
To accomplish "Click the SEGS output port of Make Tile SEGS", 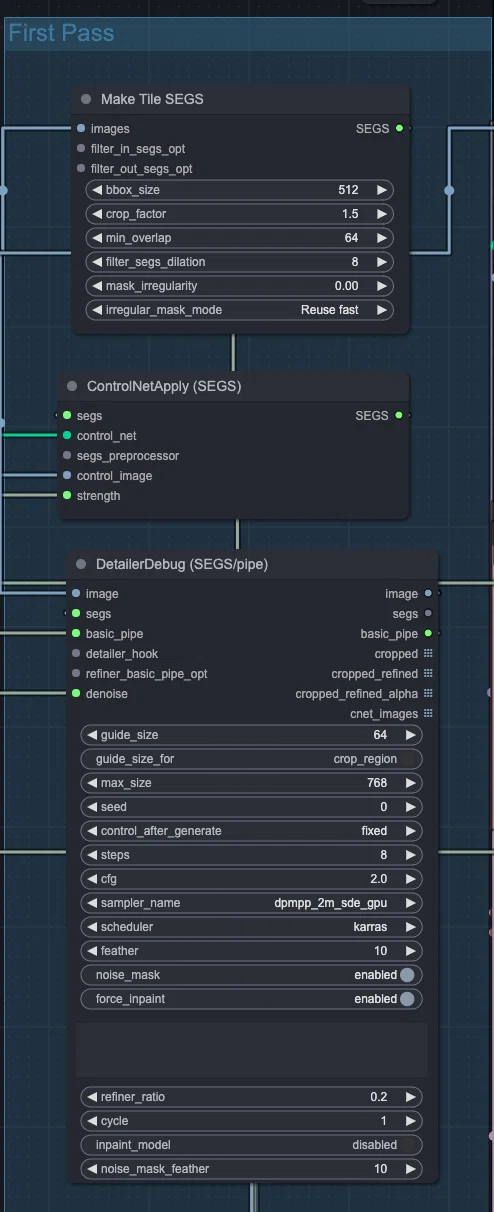I will pyautogui.click(x=399, y=129).
